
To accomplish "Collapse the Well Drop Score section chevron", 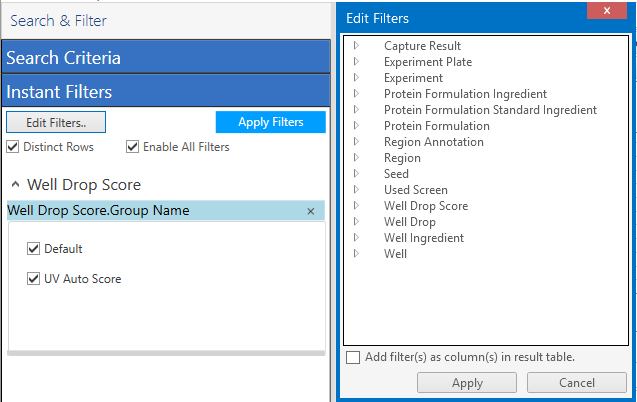I will coord(15,185).
